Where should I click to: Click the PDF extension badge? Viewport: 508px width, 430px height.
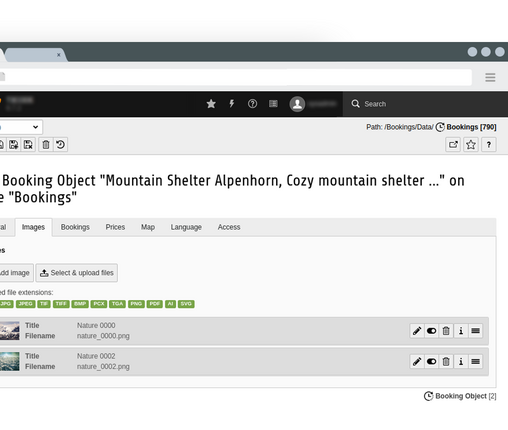[x=155, y=304]
